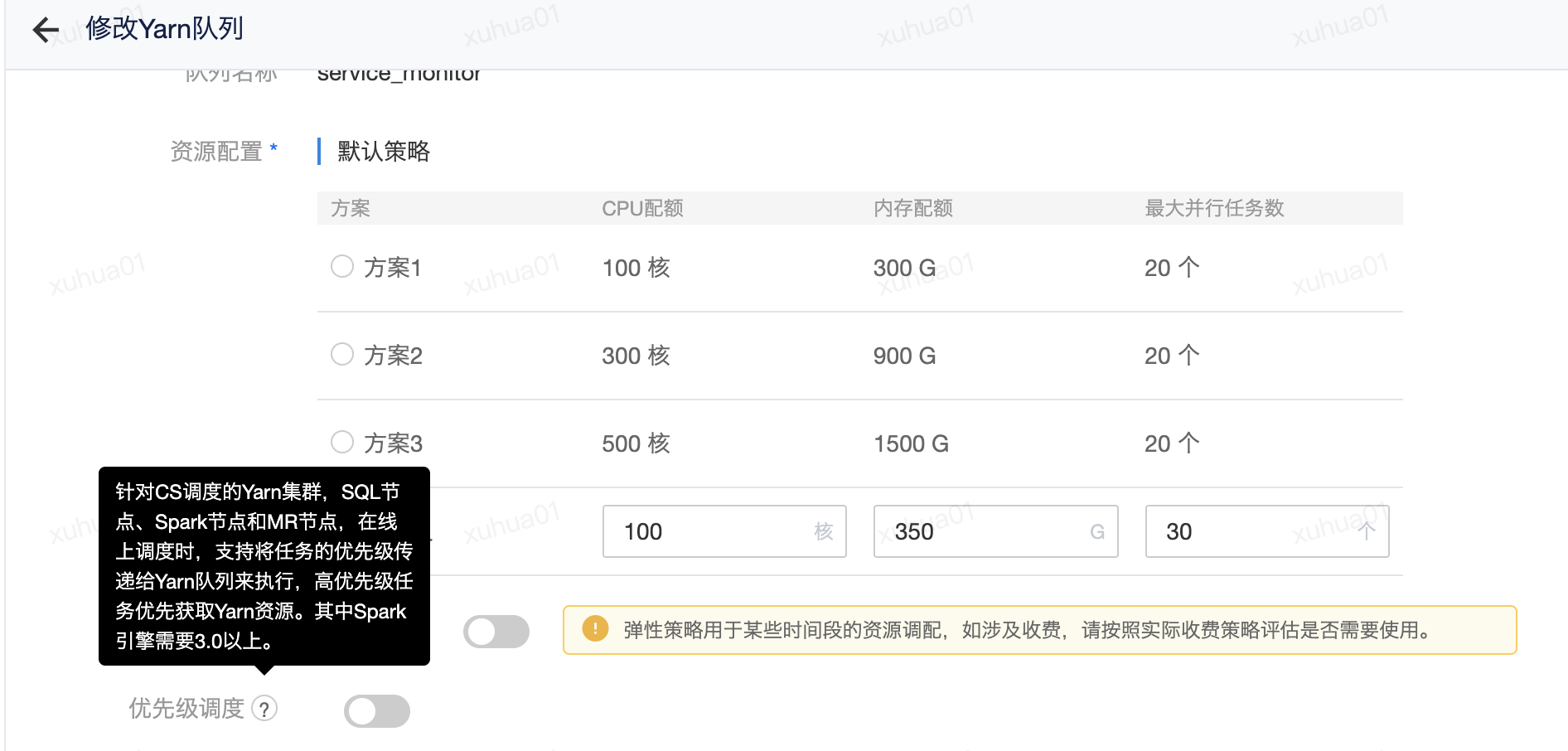Click the 最大并行任务数 column header
The height and width of the screenshot is (751, 1568).
pos(1213,208)
